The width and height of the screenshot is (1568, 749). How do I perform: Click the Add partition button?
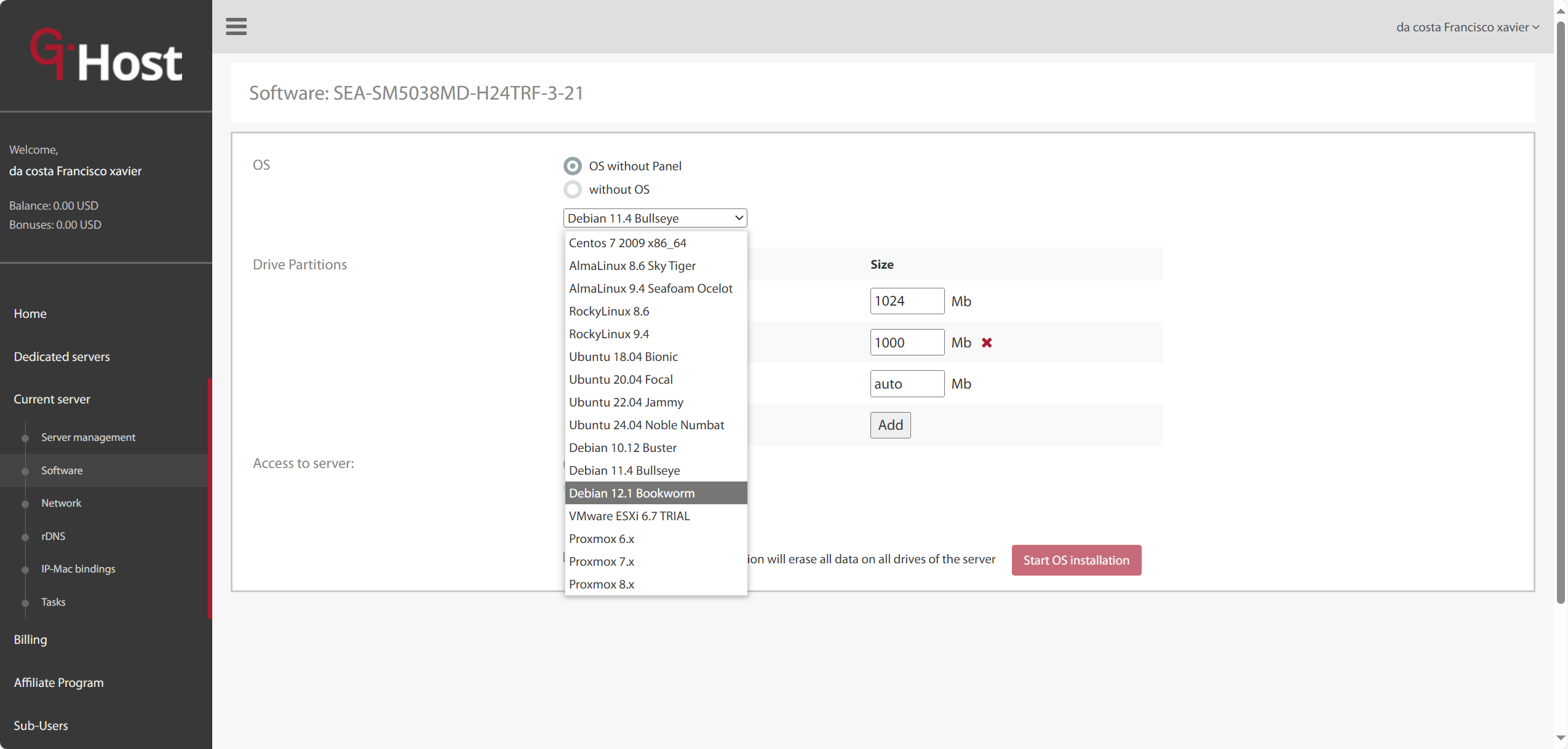[890, 425]
